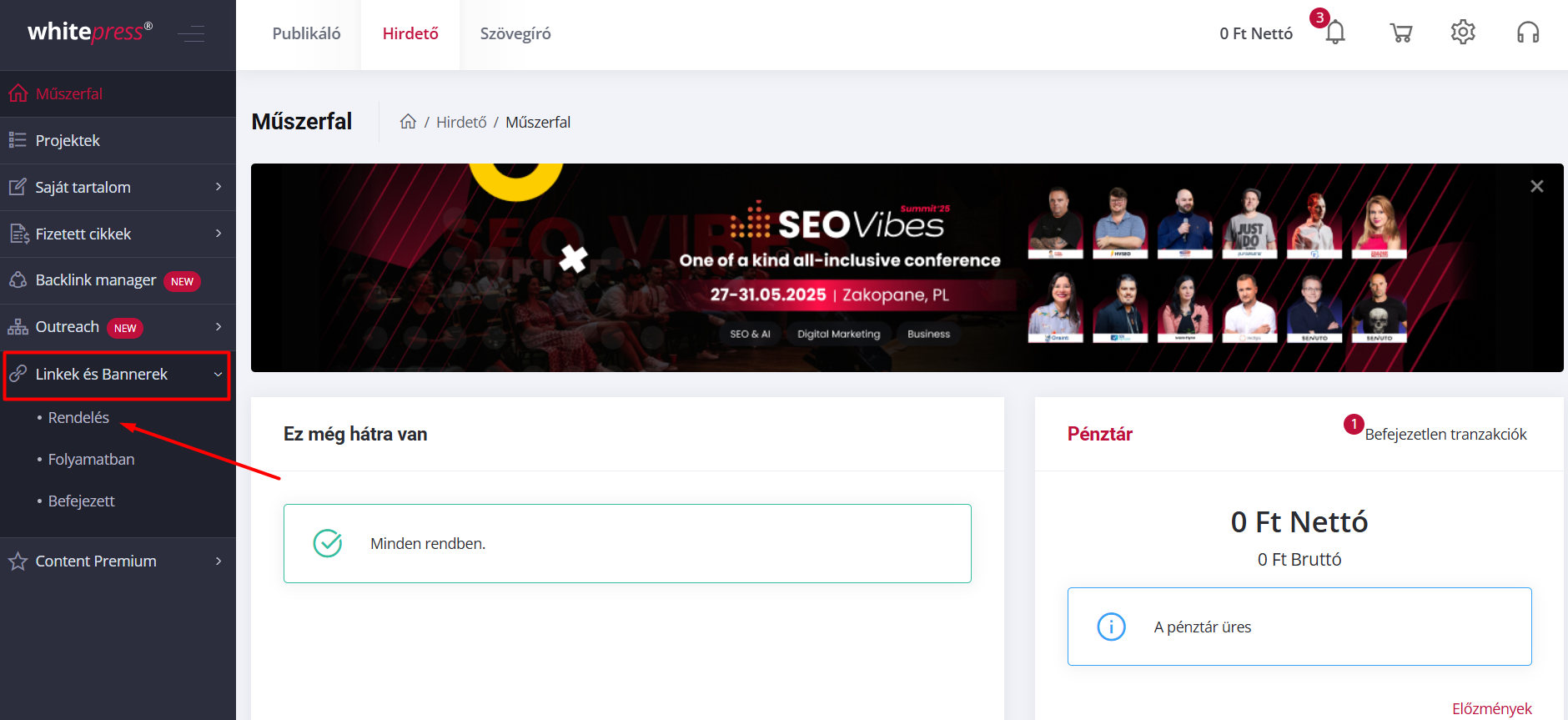Click 'Minden rendben.' status text
The height and width of the screenshot is (720, 1568).
[428, 543]
